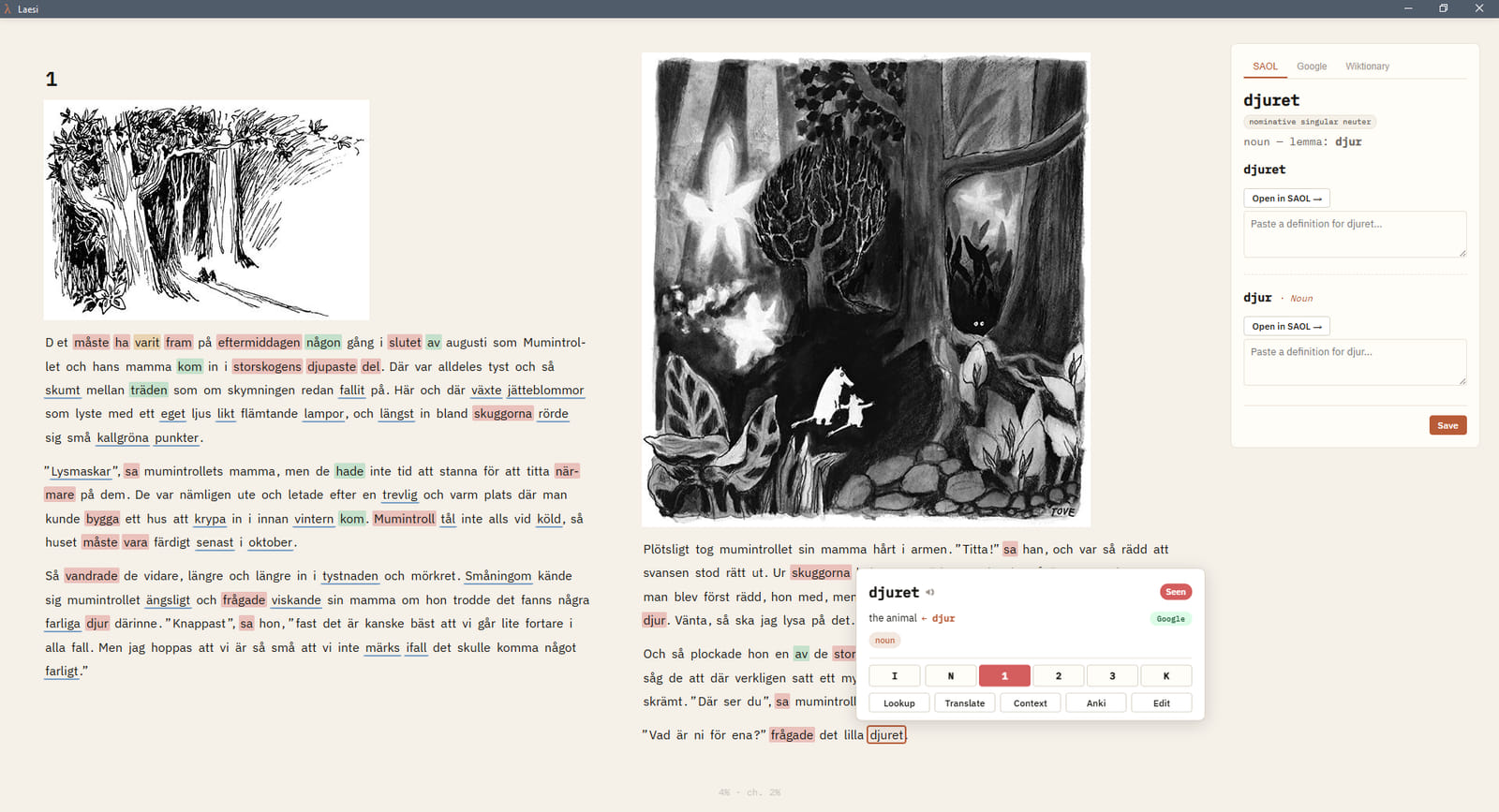Click the word Lysmaskar
Viewport: 1499px width, 812px height.
[81, 472]
